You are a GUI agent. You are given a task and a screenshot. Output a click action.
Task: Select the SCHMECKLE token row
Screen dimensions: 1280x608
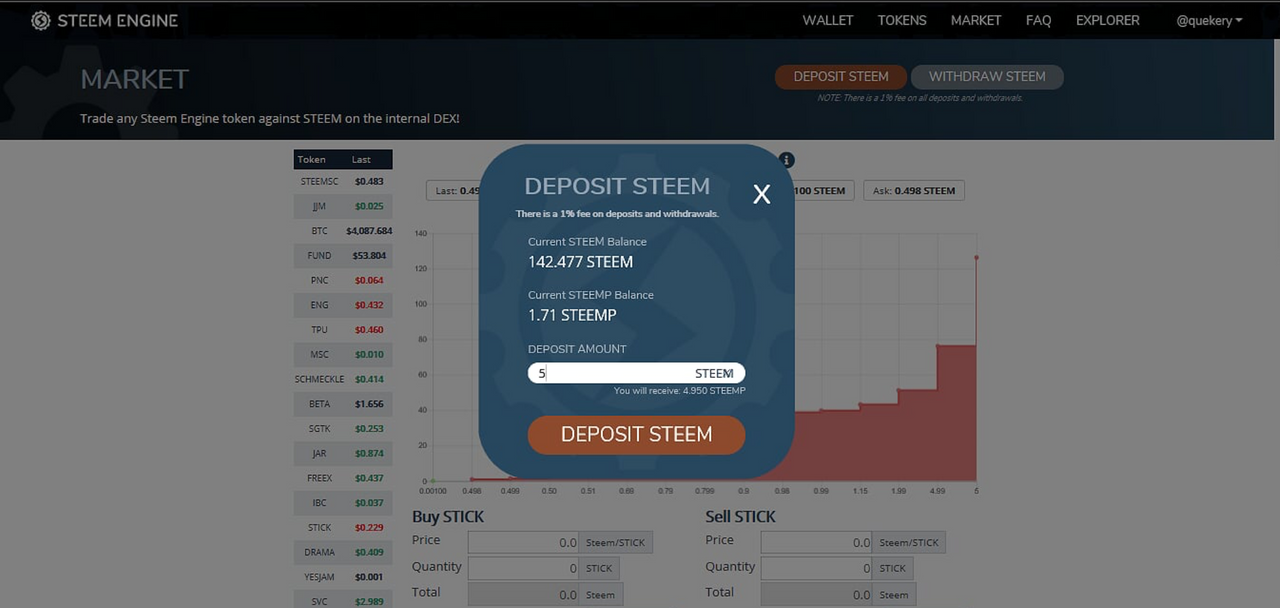coord(343,380)
